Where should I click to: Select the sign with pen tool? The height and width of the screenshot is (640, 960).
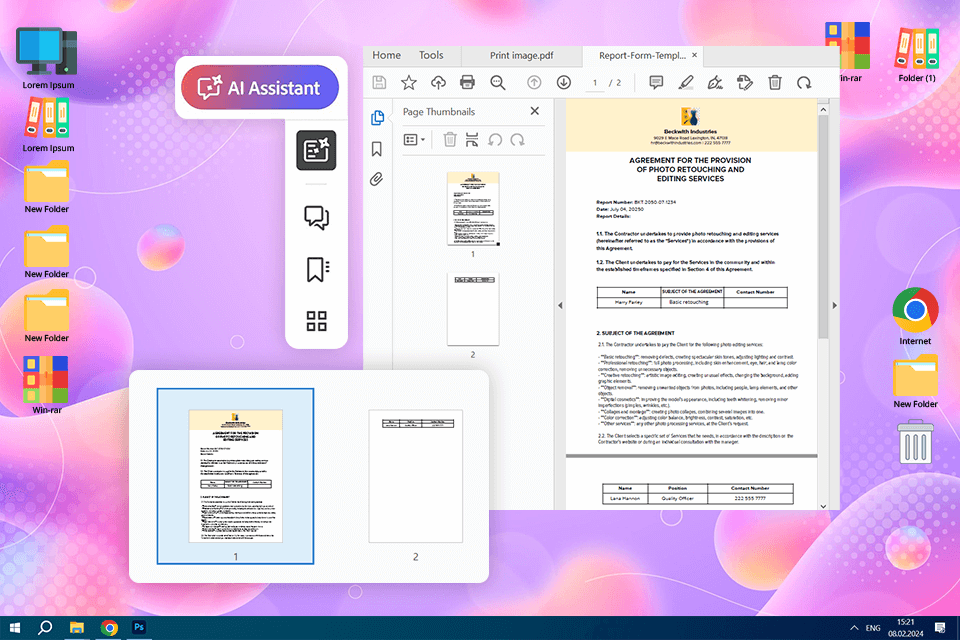(715, 83)
